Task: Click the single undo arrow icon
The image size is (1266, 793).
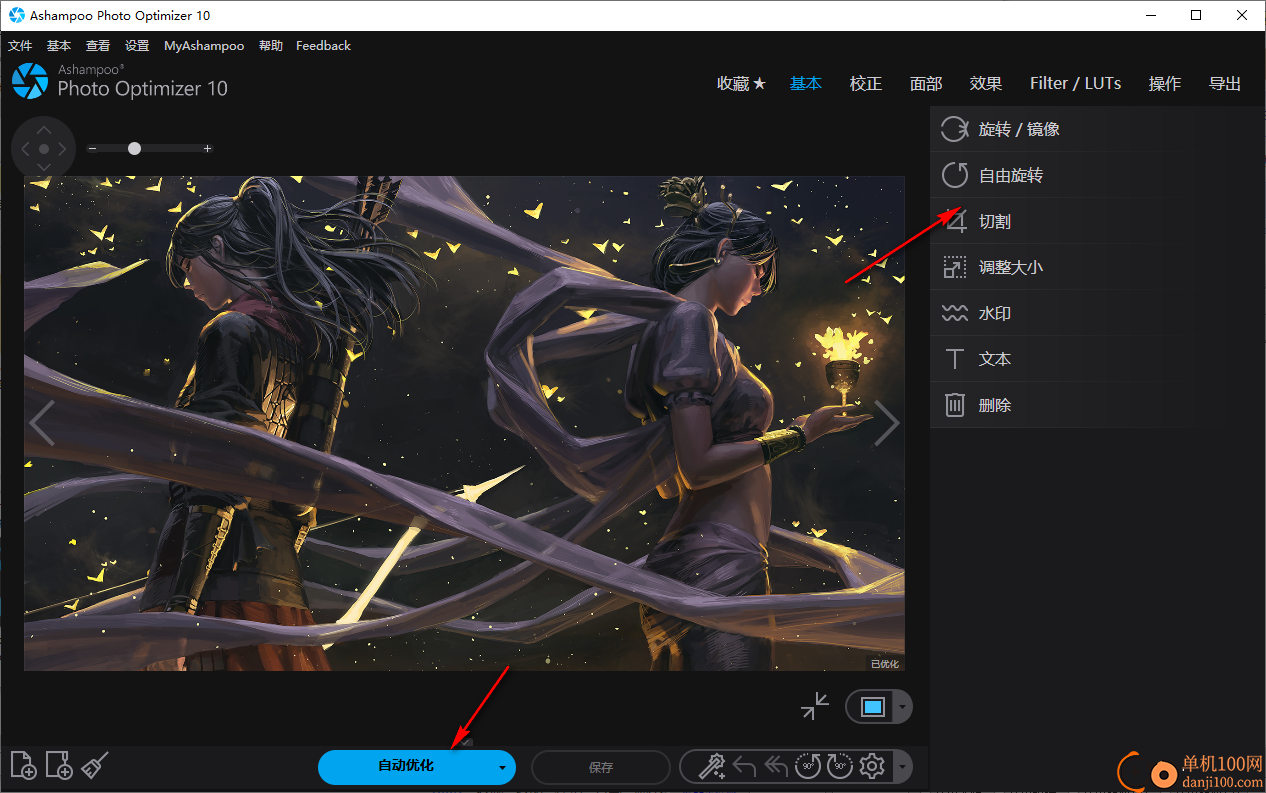Action: tap(744, 767)
